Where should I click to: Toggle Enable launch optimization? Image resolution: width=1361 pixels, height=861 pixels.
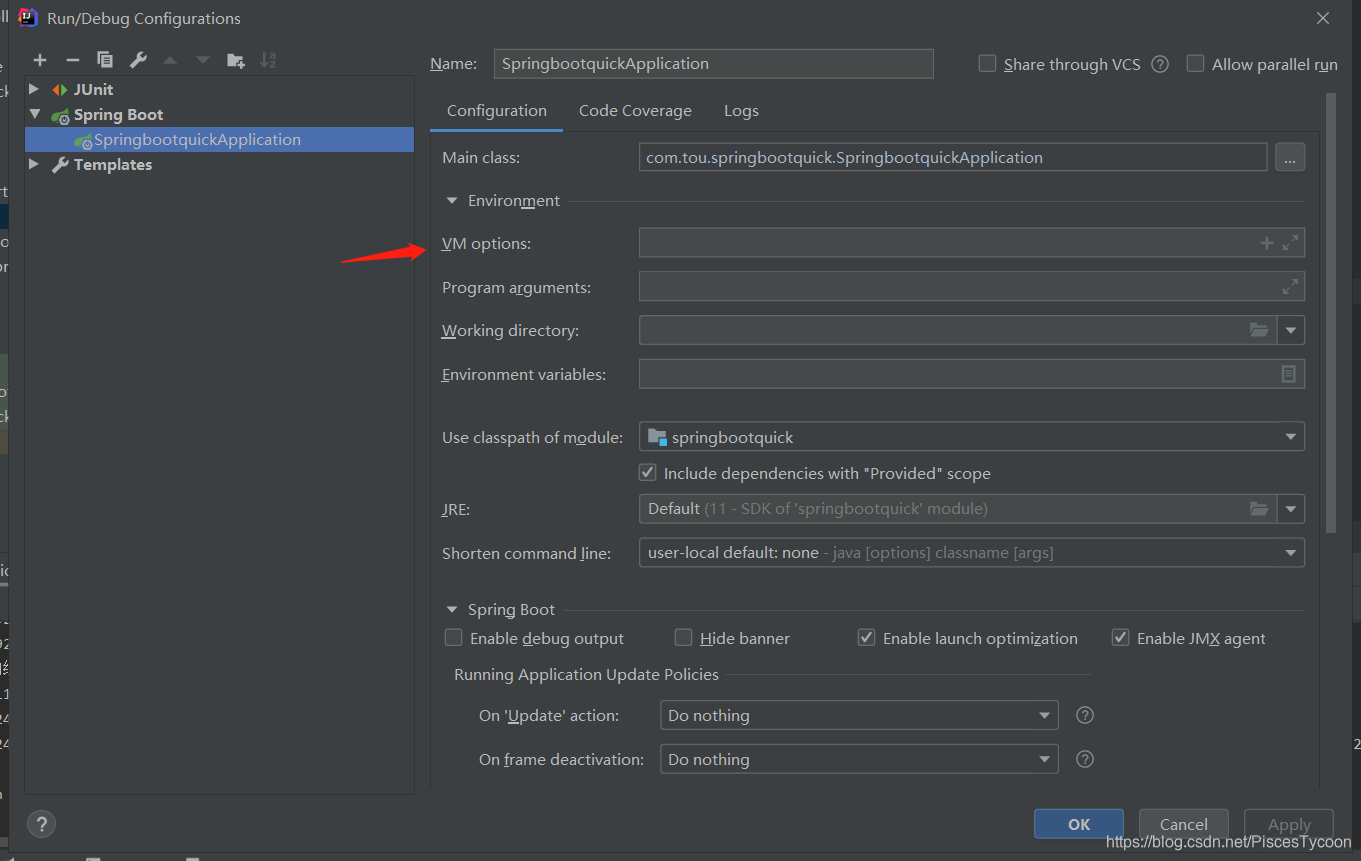pos(867,638)
